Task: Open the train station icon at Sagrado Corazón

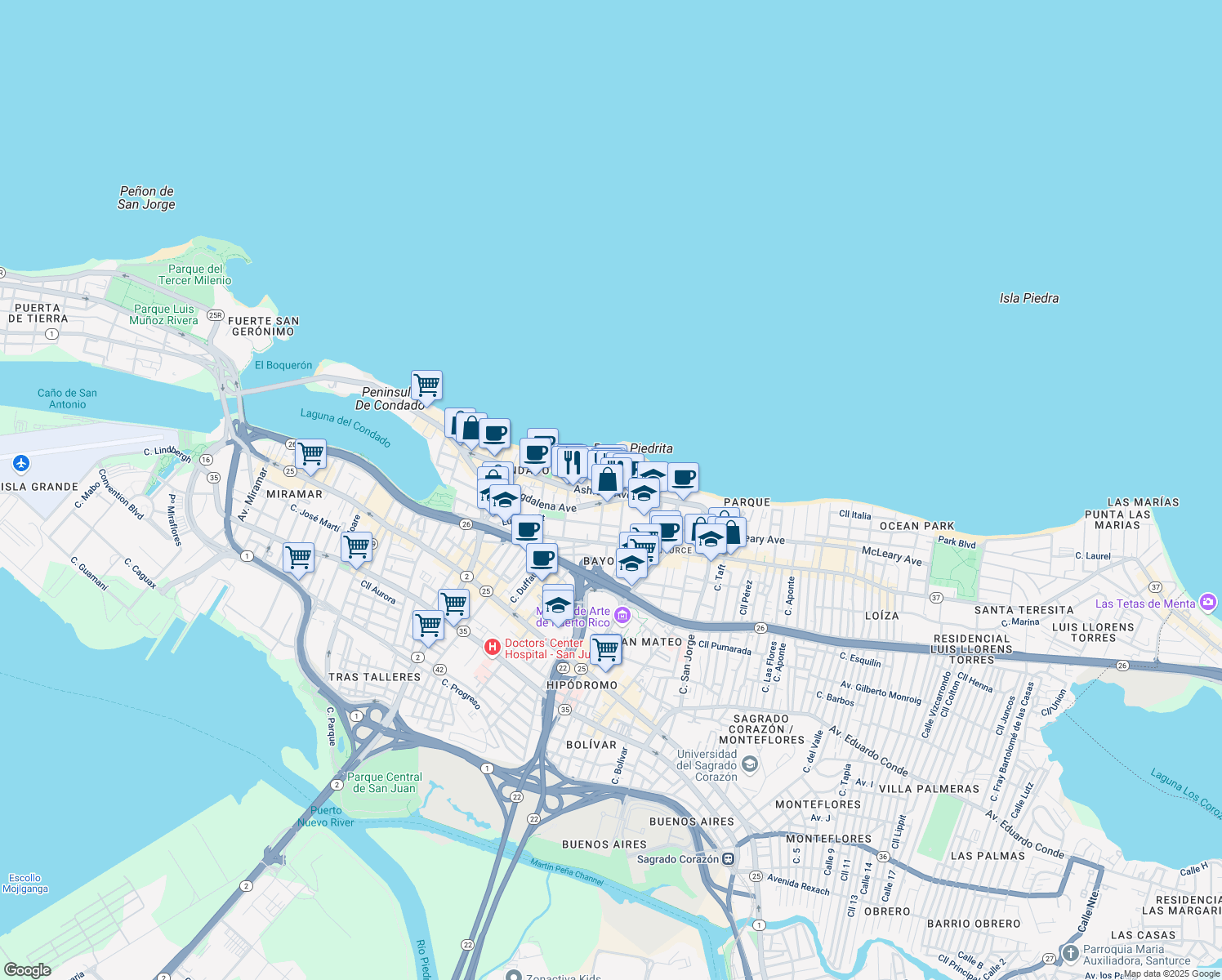Action: (727, 858)
